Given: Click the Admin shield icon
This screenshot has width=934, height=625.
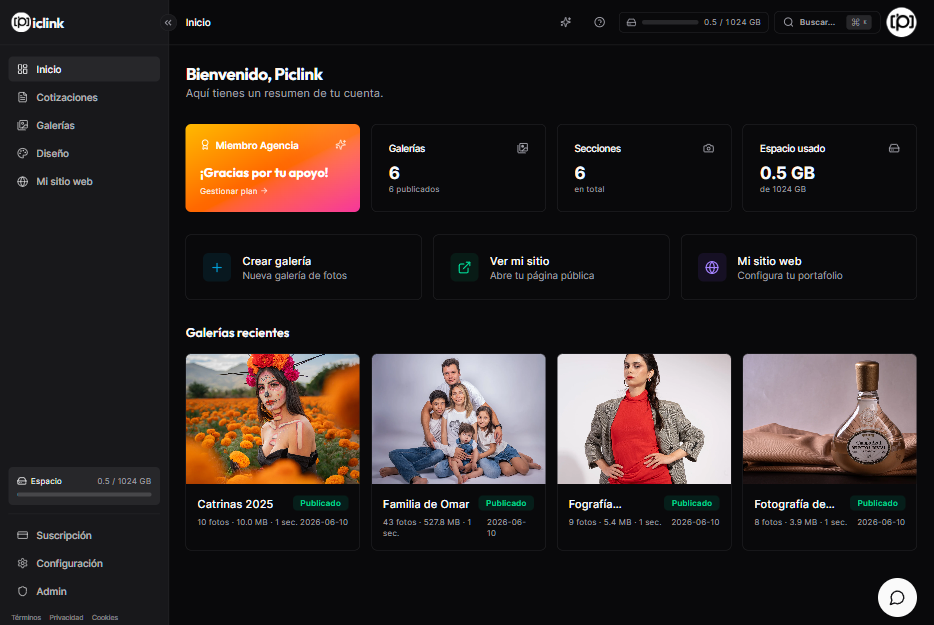Looking at the screenshot, I should coord(23,591).
